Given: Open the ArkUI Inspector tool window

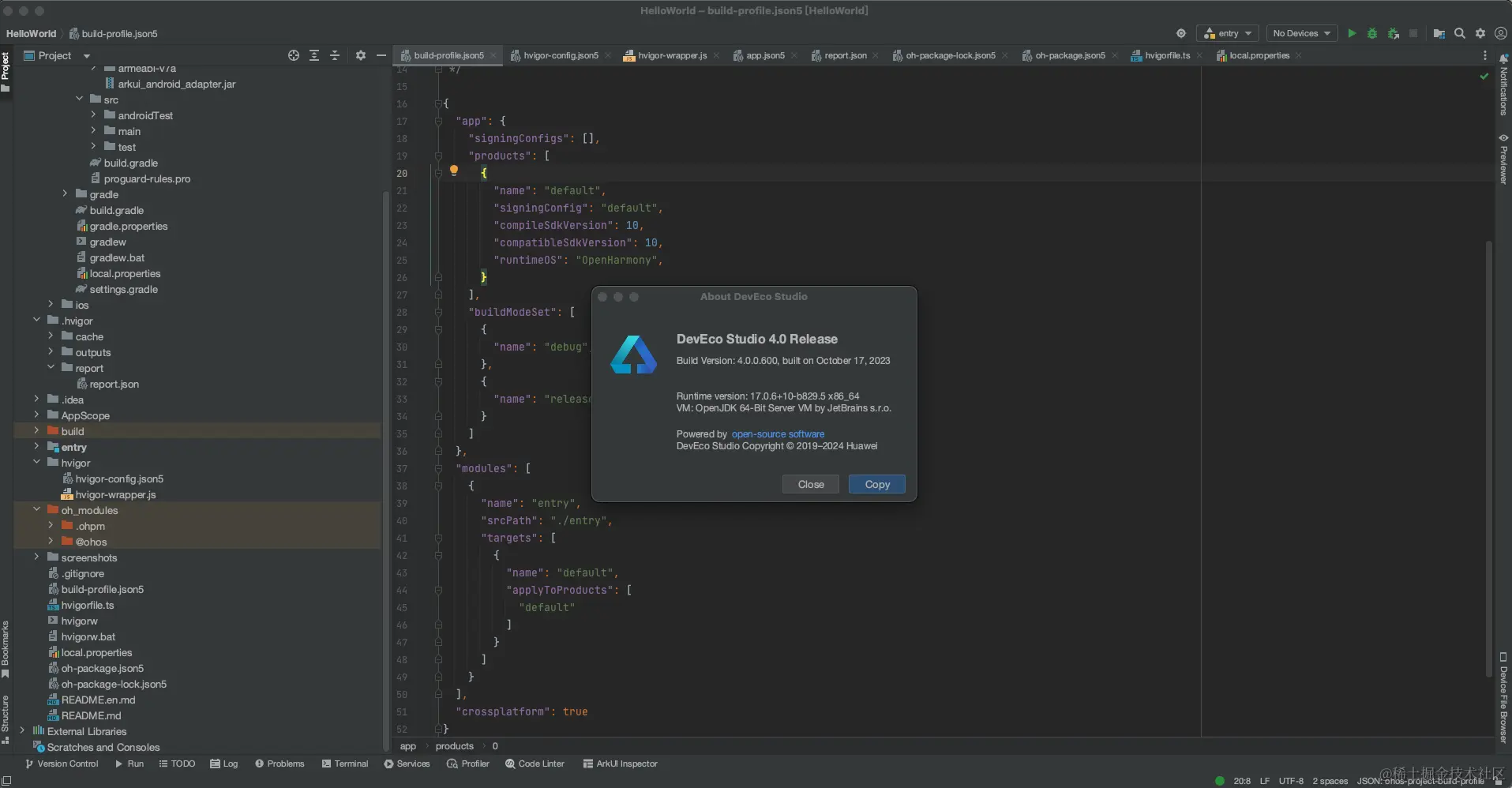Looking at the screenshot, I should (620, 764).
